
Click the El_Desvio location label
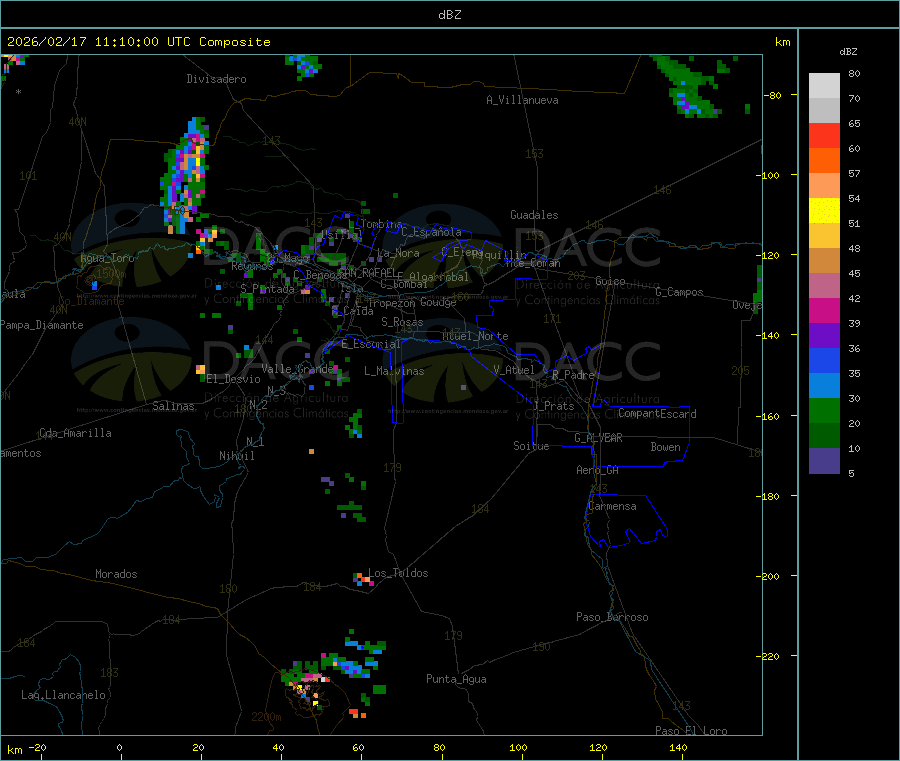point(234,379)
